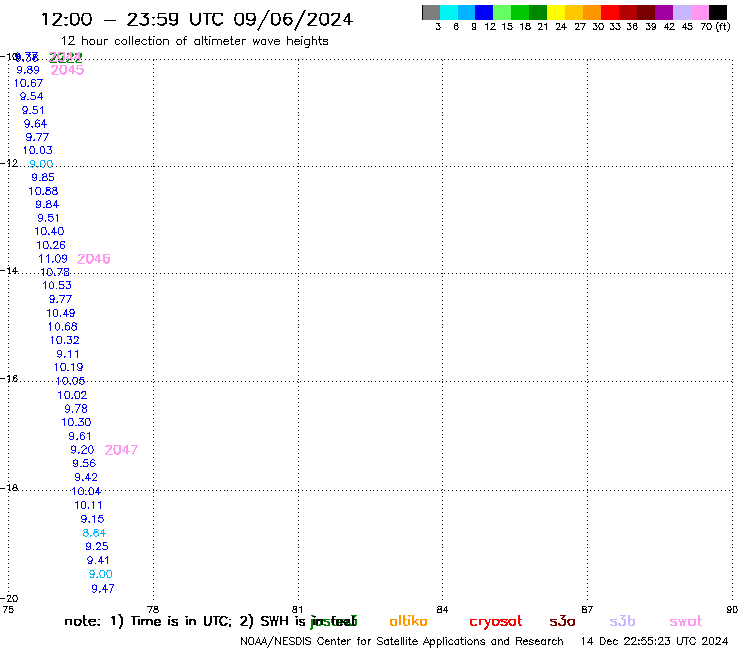Click the pink time label 2046
Screen dimensions: 740x650
pyautogui.click(x=93, y=259)
